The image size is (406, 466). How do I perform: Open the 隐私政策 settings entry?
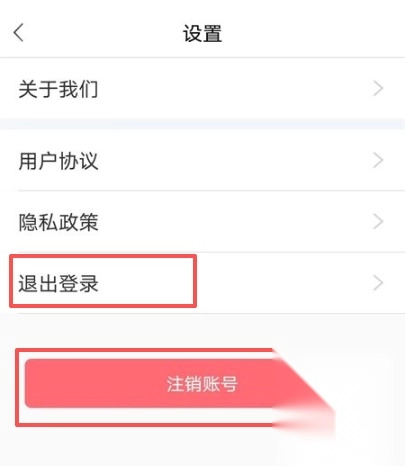pos(203,222)
